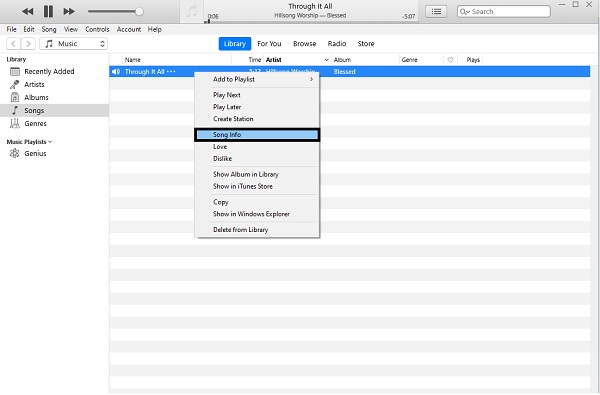This screenshot has width=600, height=395.
Task: Choose Show in Windows Explorer
Action: pyautogui.click(x=257, y=214)
